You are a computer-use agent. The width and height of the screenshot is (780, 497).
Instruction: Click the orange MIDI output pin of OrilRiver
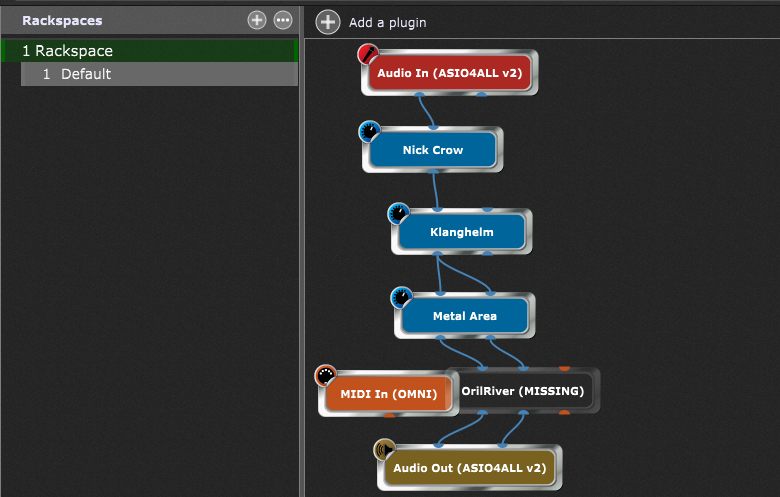click(564, 412)
